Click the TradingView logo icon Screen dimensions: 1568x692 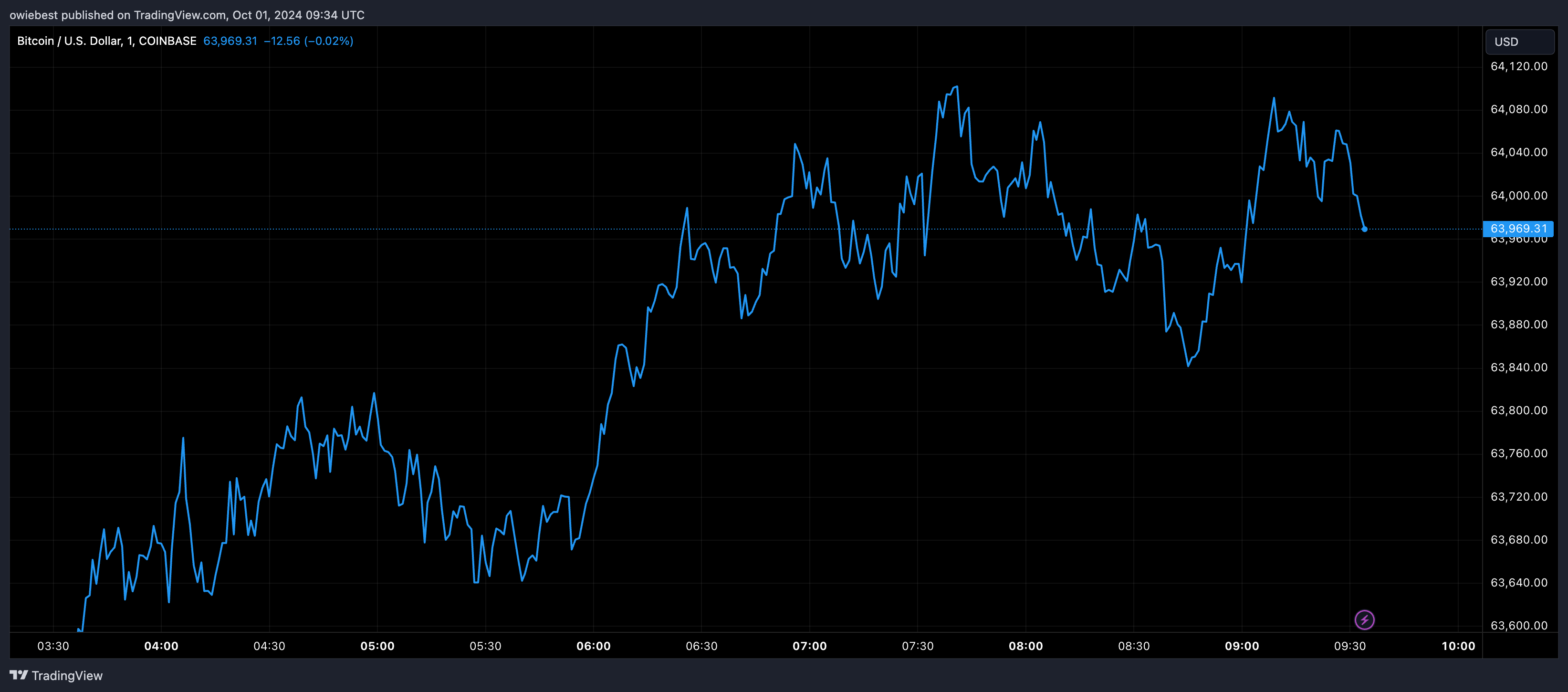click(x=19, y=675)
